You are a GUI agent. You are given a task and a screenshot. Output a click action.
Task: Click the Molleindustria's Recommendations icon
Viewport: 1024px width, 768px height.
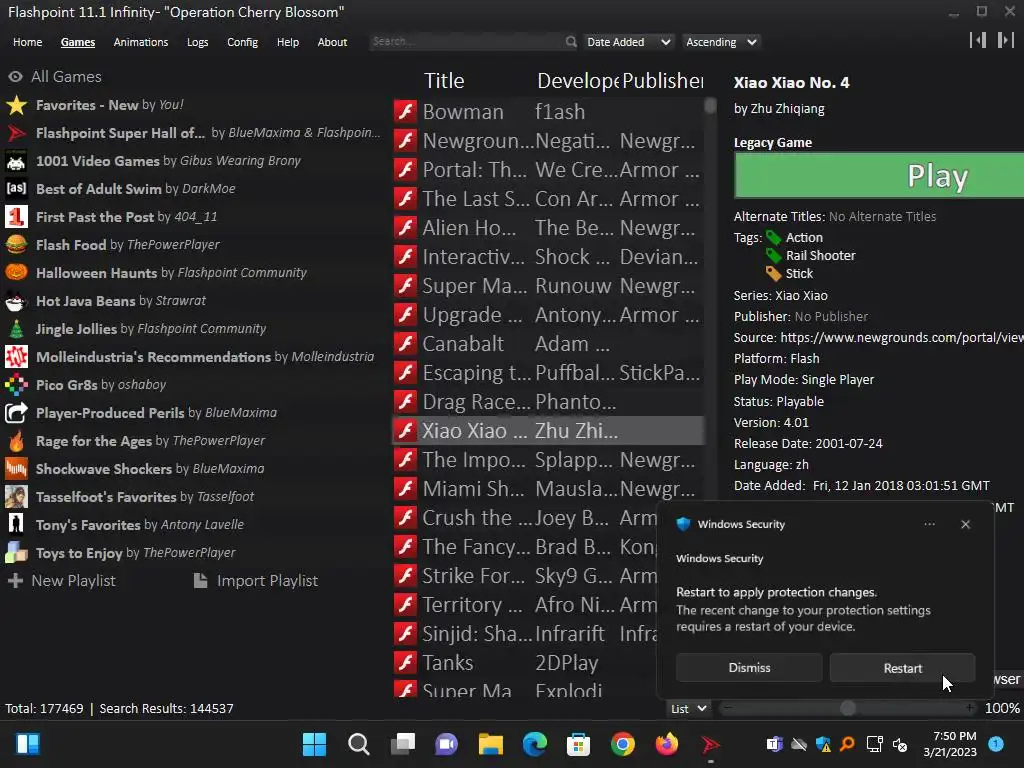click(x=16, y=357)
